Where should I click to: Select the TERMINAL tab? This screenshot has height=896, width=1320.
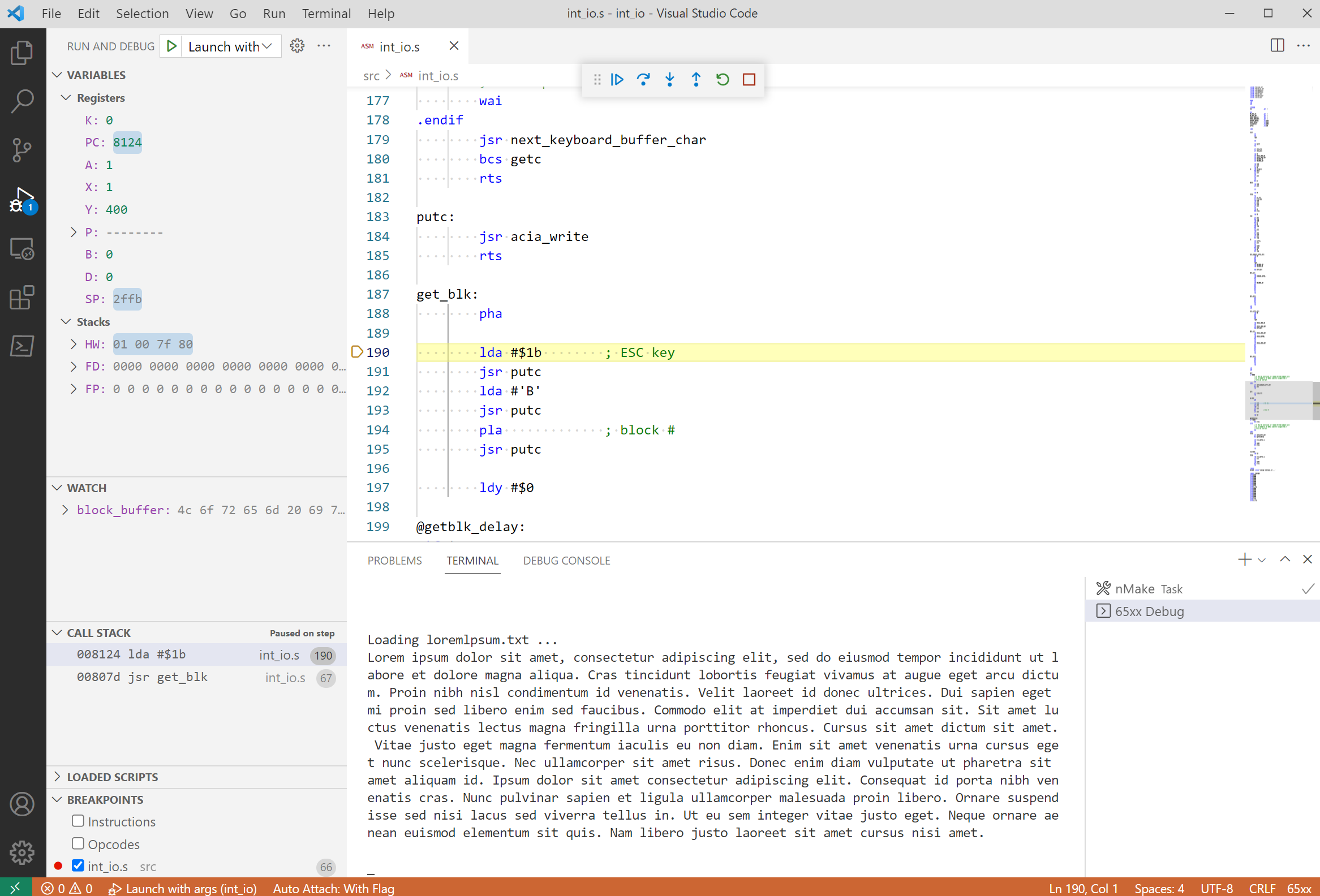pyautogui.click(x=471, y=560)
